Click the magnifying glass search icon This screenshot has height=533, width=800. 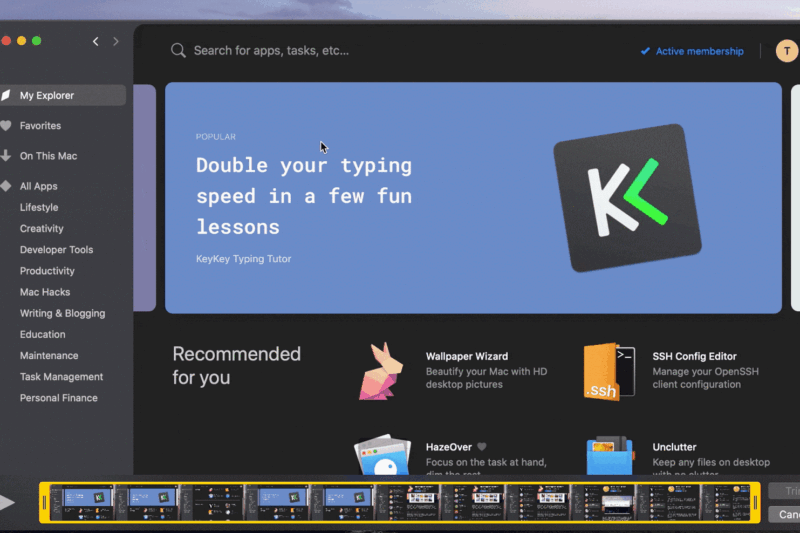(x=178, y=50)
